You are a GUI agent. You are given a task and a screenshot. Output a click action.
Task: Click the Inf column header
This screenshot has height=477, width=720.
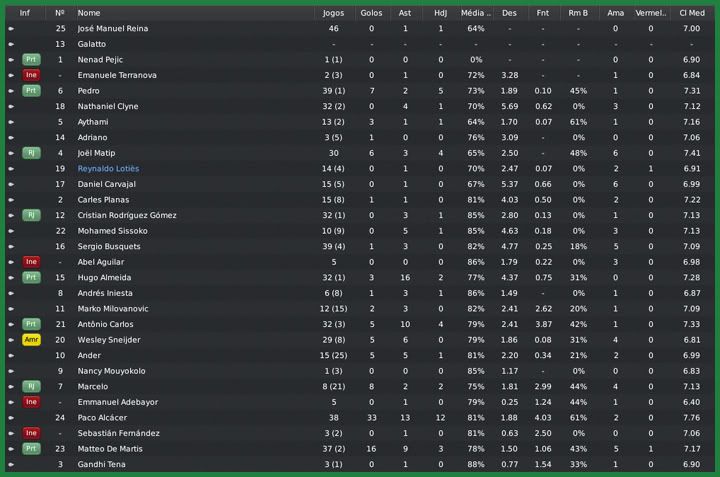(x=25, y=13)
